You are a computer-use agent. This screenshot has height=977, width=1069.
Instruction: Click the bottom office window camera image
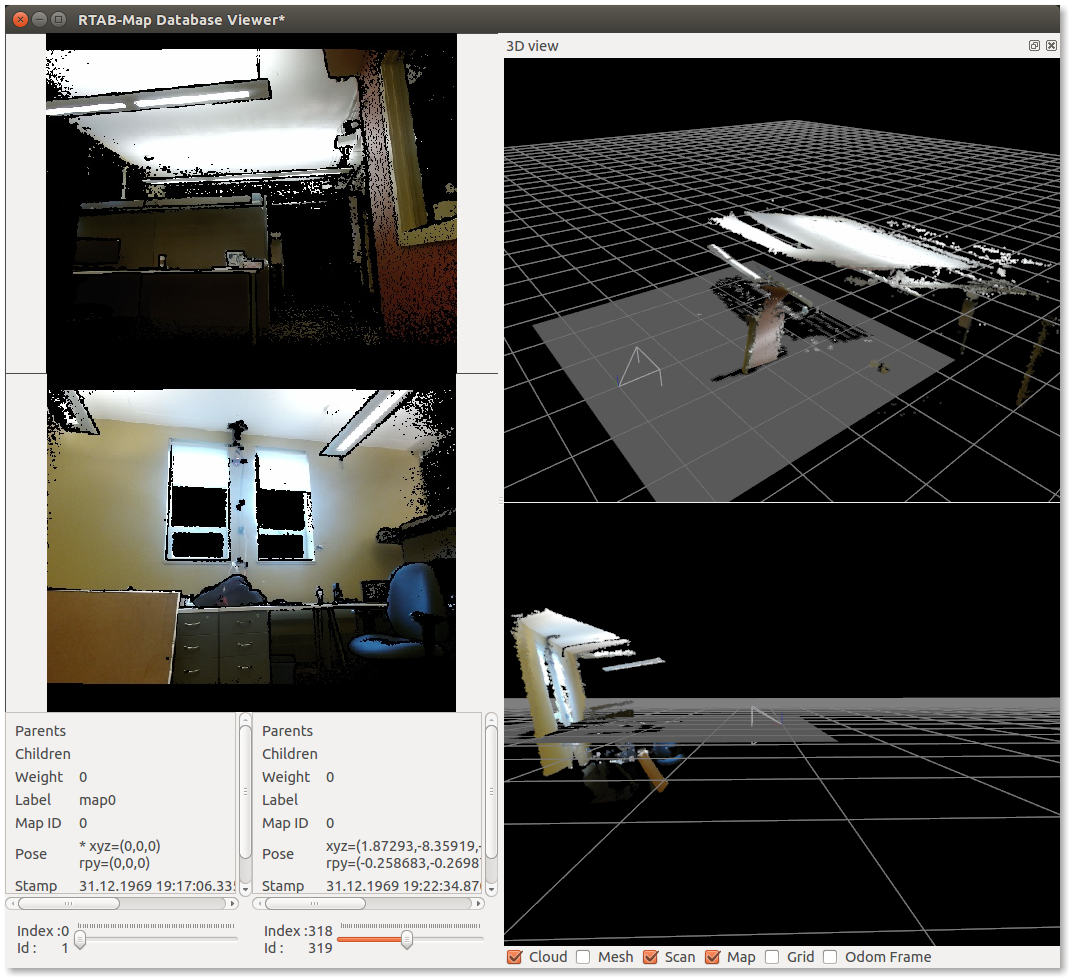[251, 550]
